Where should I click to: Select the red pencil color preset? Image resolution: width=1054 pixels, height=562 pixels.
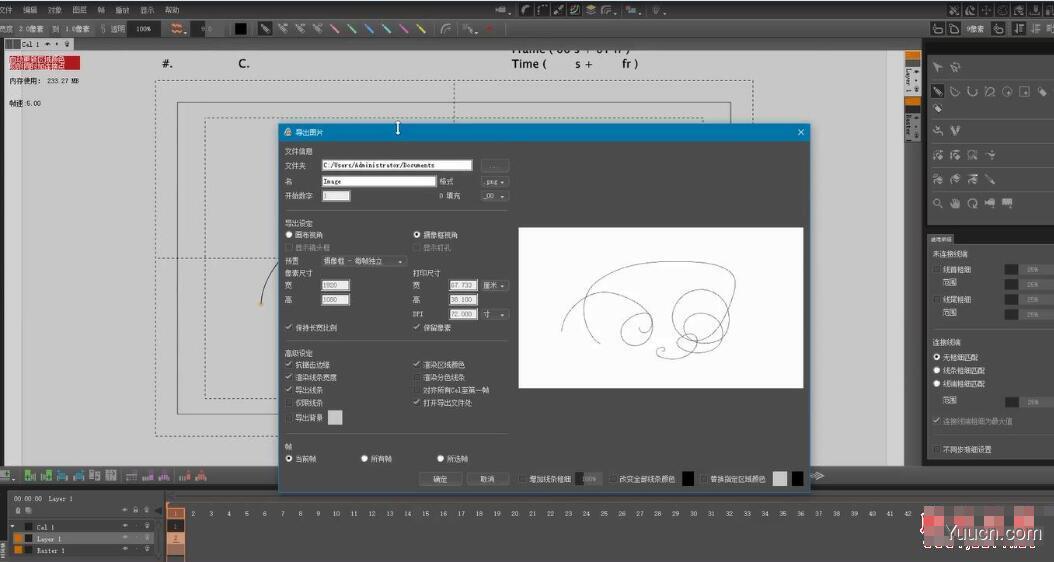pos(334,29)
